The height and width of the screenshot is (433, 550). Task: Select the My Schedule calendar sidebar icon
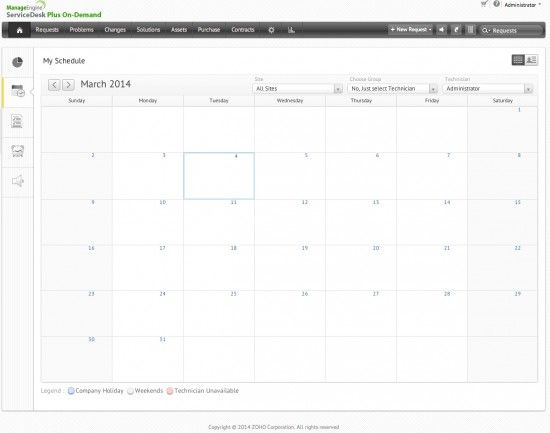[x=18, y=92]
